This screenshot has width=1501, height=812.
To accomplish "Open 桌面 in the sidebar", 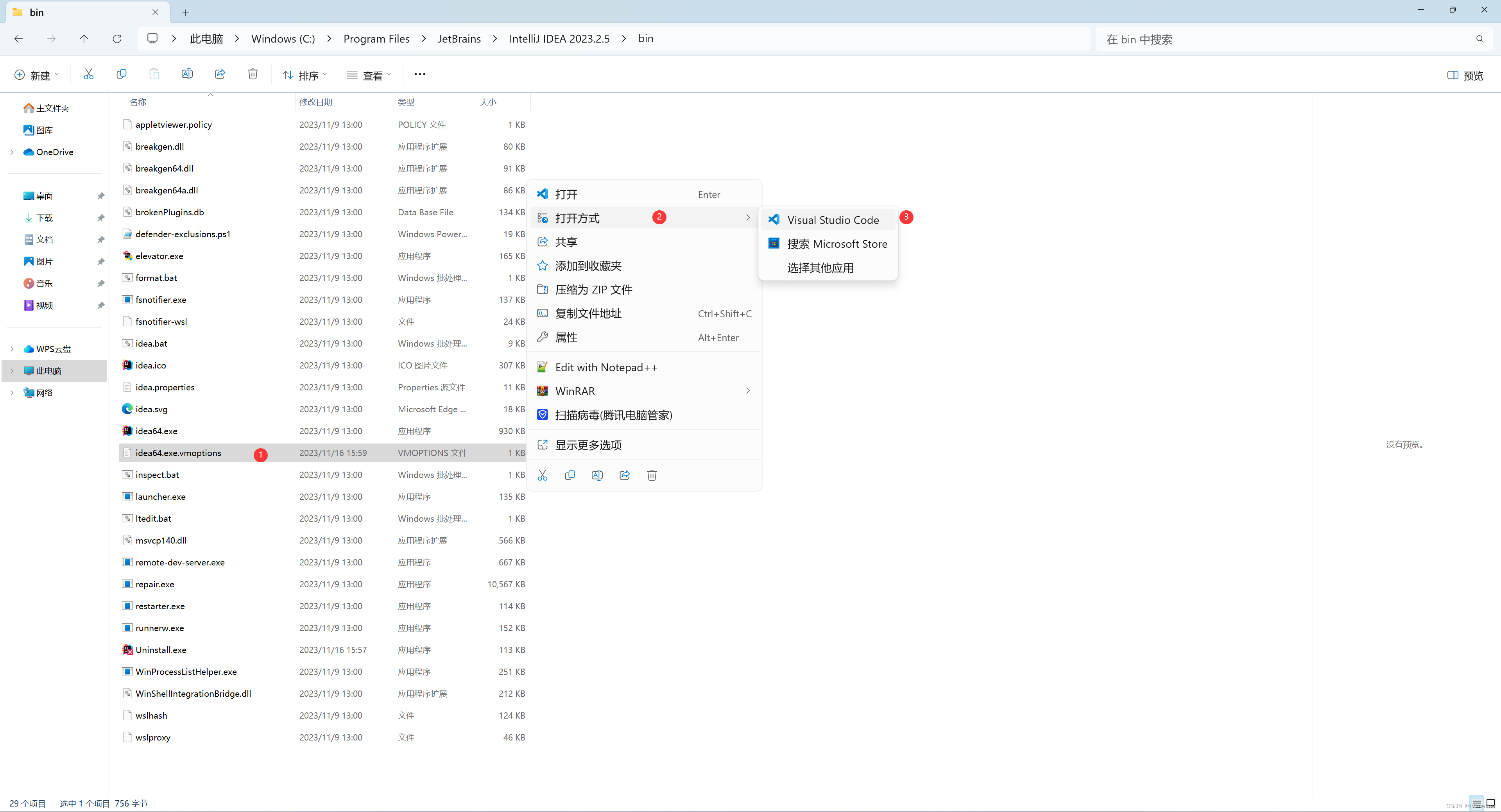I will click(45, 196).
